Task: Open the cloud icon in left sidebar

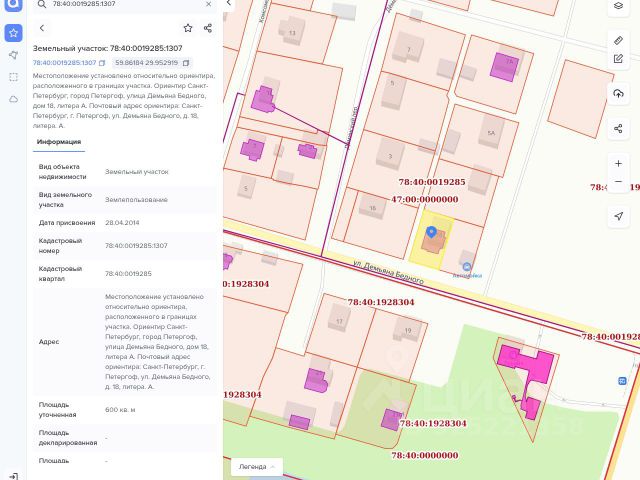Action: [13, 99]
